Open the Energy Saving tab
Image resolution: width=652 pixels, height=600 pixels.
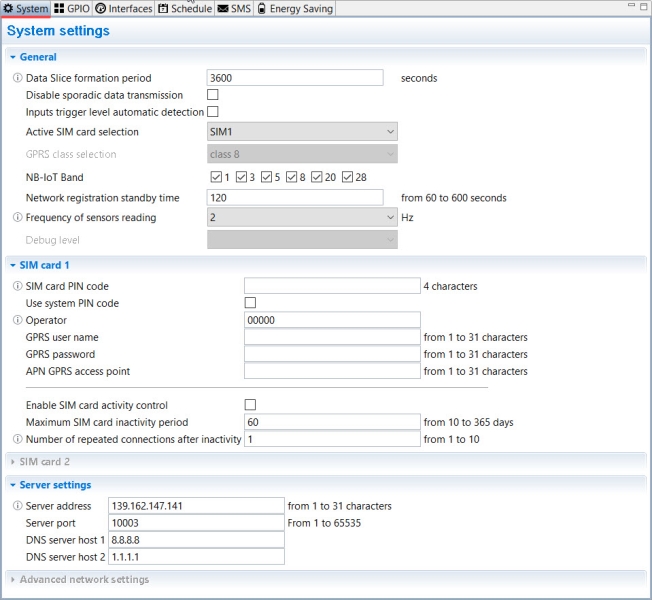pos(295,9)
